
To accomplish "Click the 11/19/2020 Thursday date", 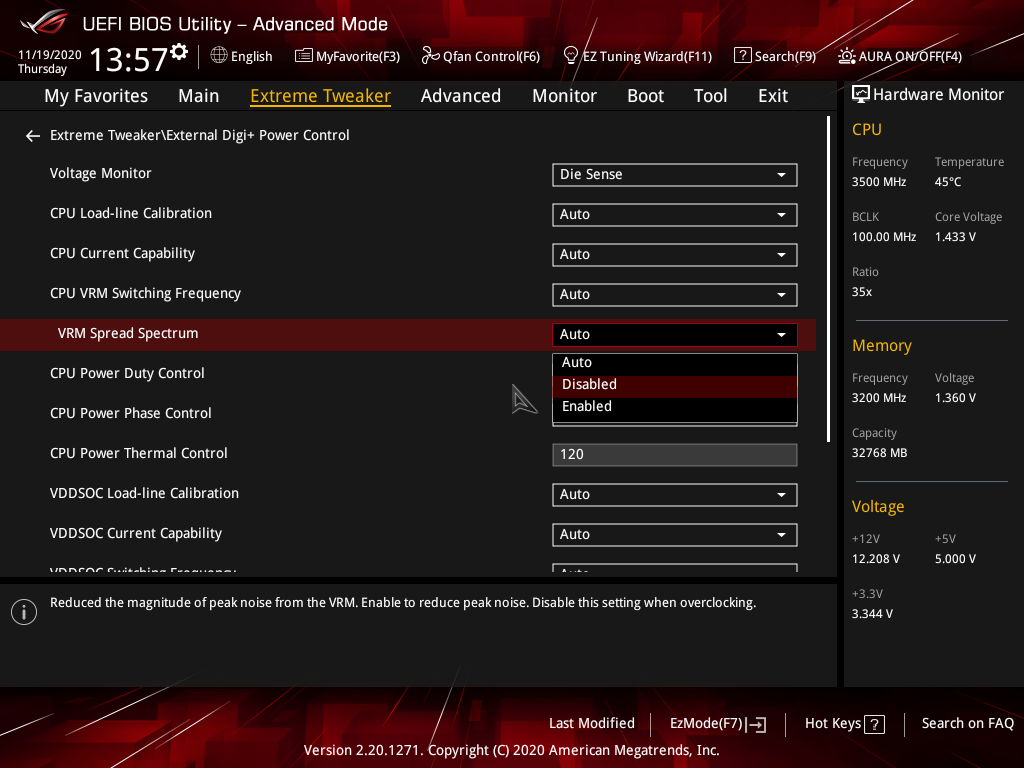I will coord(50,61).
